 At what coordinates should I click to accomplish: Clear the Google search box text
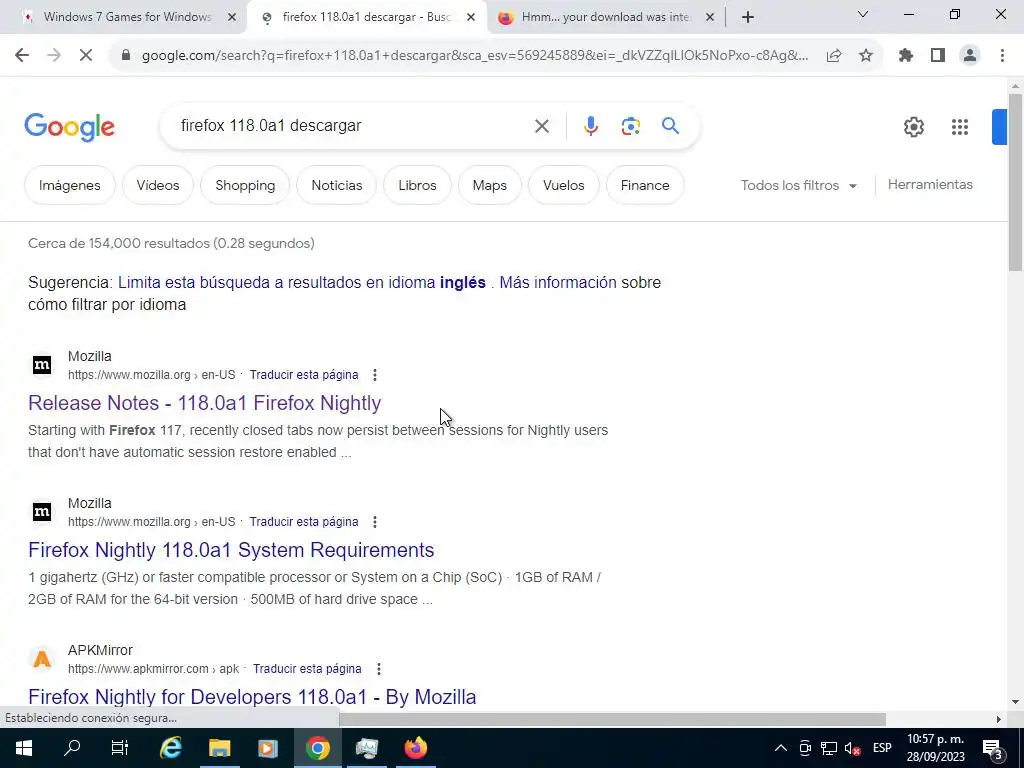(x=541, y=126)
